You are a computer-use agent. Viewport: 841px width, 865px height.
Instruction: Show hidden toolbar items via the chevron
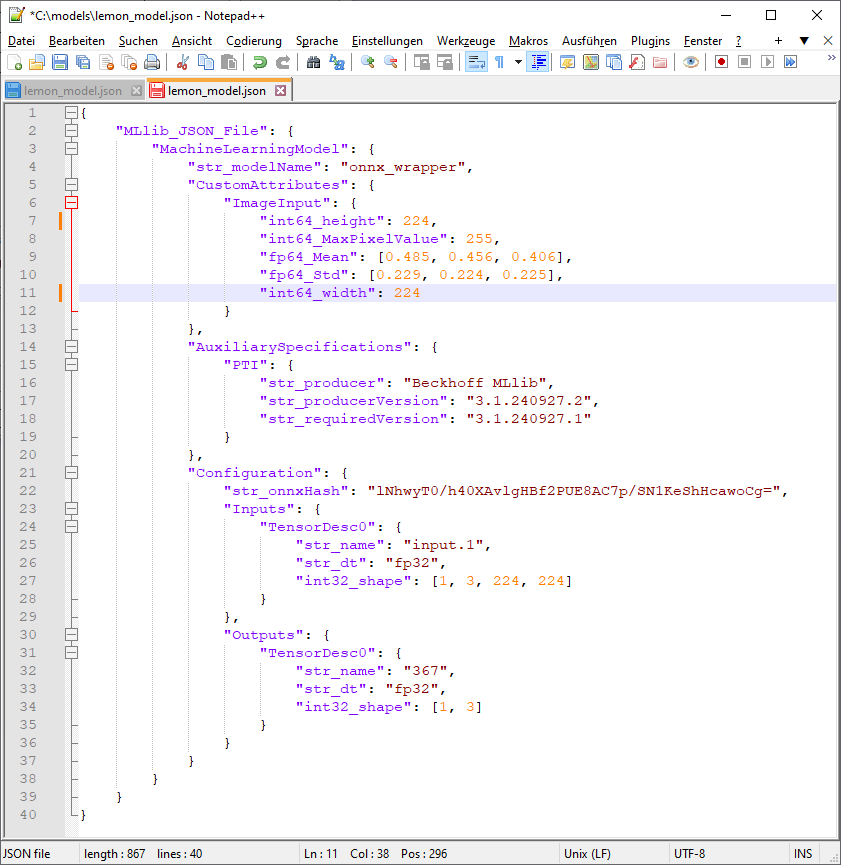click(x=831, y=58)
